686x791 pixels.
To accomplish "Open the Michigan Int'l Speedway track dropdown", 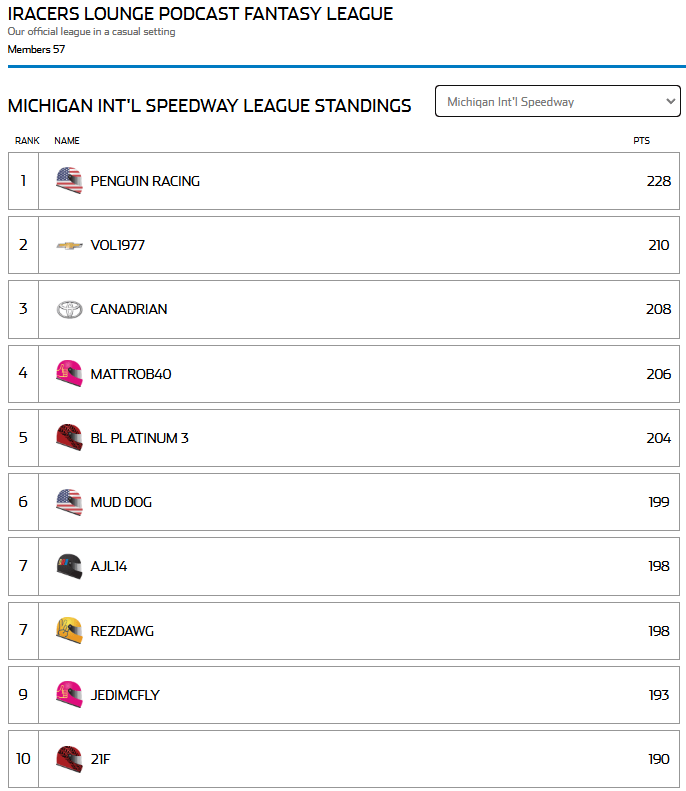I will (557, 101).
